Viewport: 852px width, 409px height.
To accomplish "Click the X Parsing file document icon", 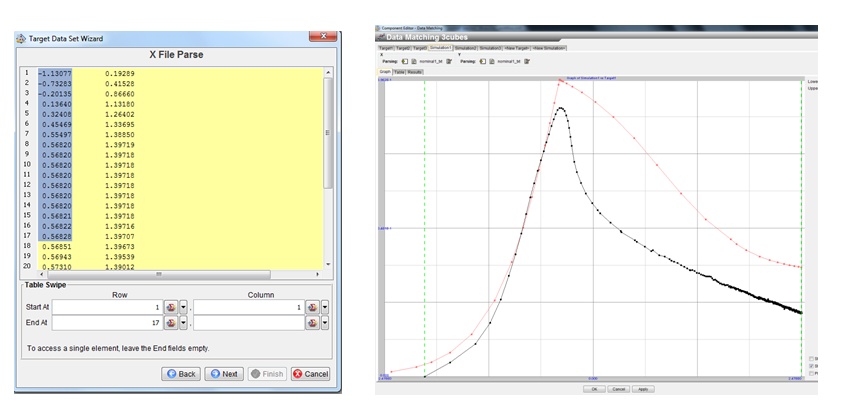I will tap(414, 61).
